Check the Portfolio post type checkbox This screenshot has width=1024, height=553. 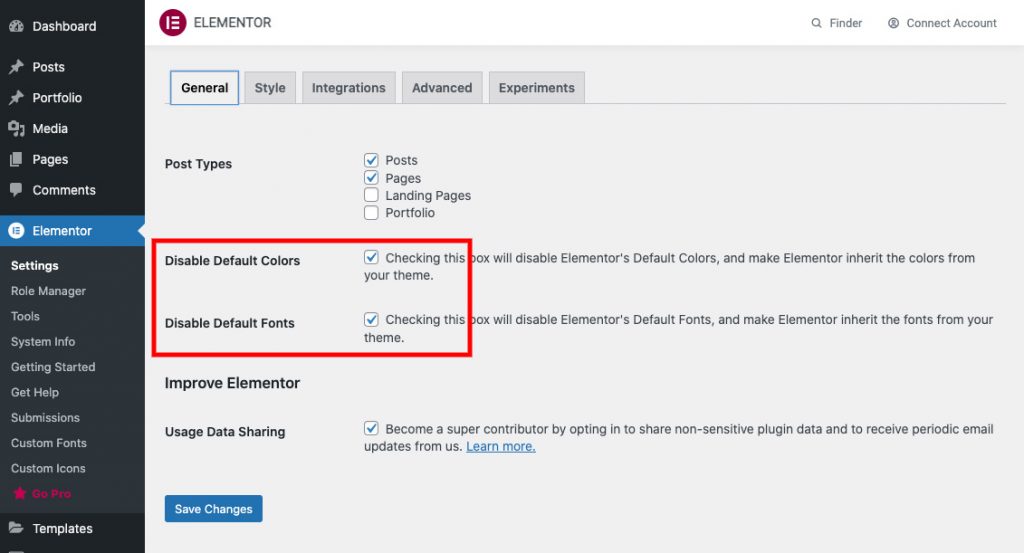[371, 212]
